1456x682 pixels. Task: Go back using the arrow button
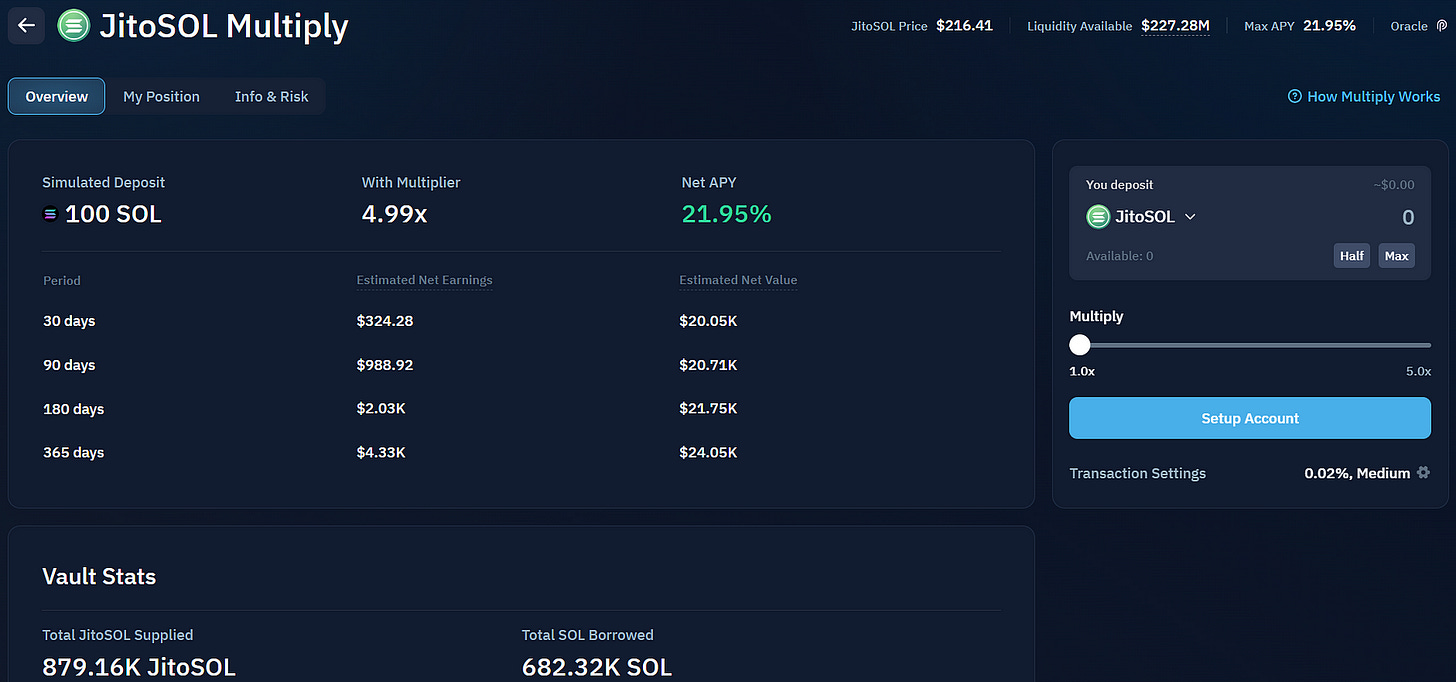27,26
